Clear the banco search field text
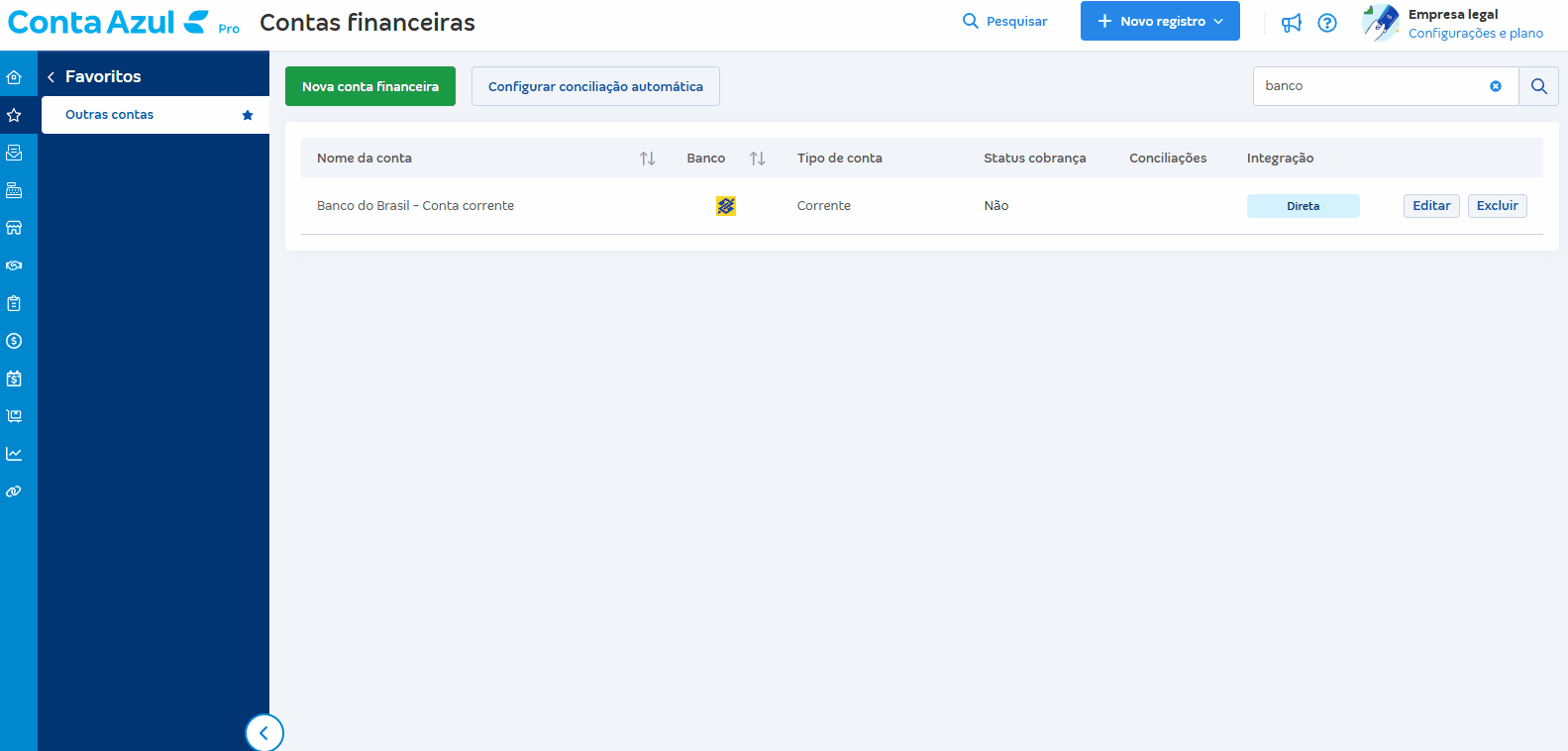Viewport: 1568px width, 751px height. pyautogui.click(x=1496, y=86)
